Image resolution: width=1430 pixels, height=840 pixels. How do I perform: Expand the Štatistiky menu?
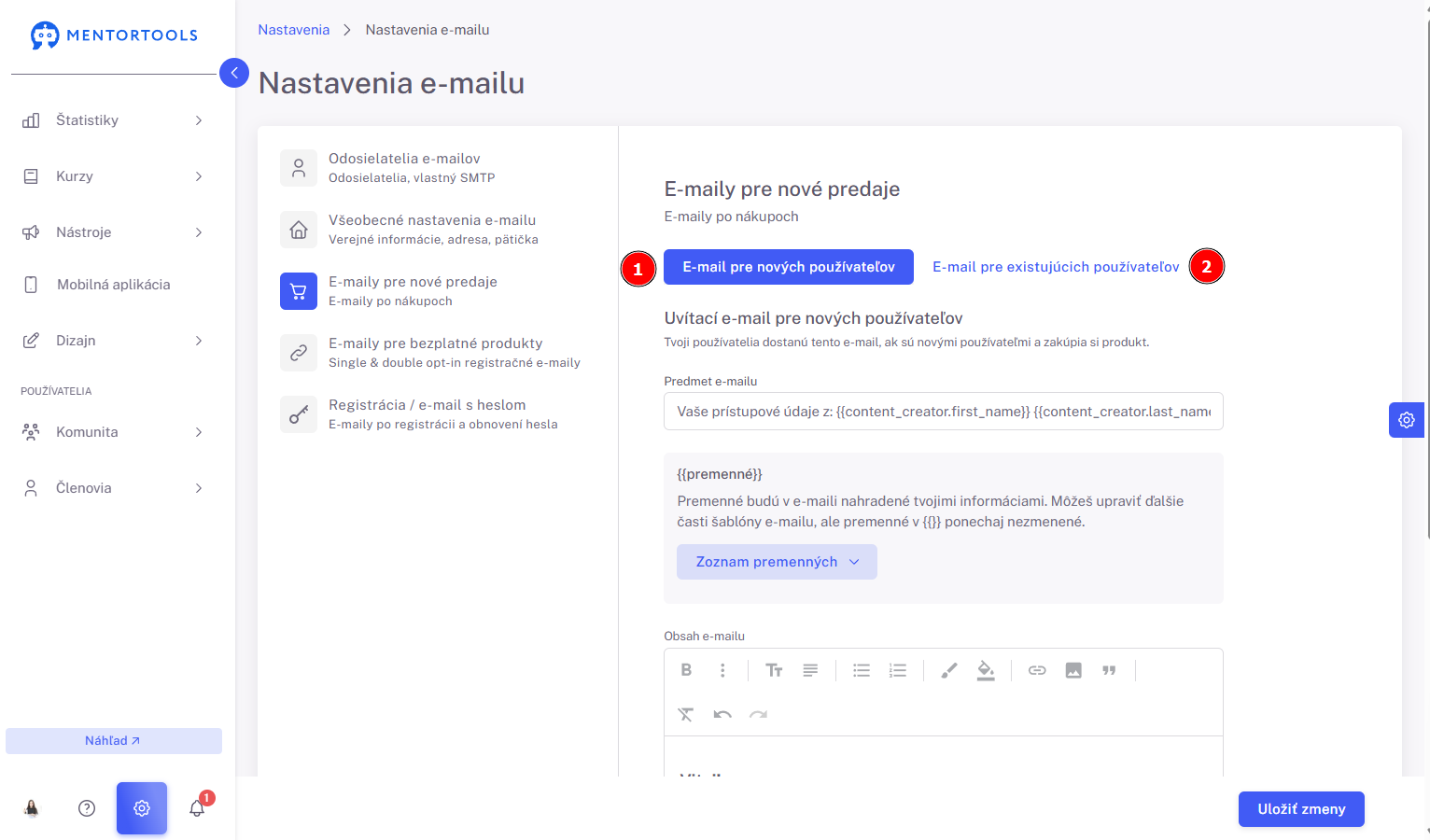click(x=113, y=120)
